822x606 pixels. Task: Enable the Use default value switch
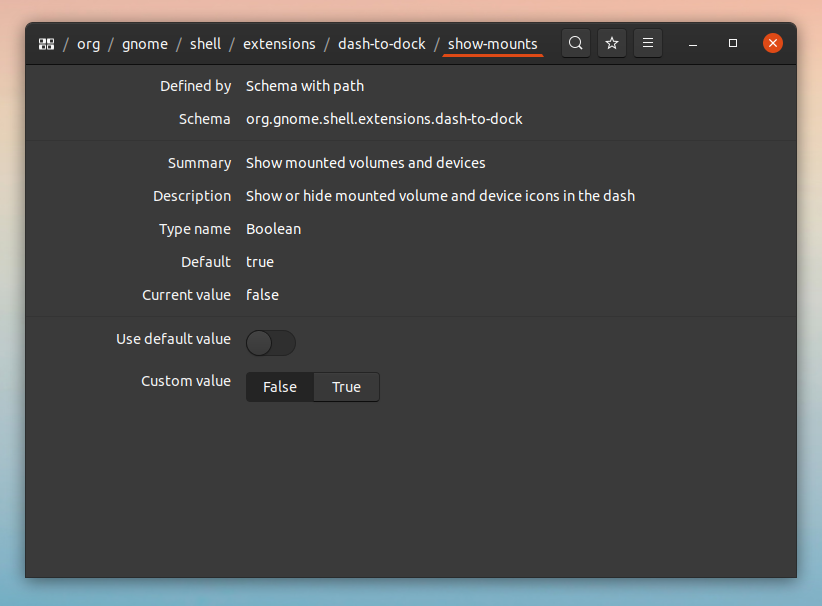[x=270, y=343]
